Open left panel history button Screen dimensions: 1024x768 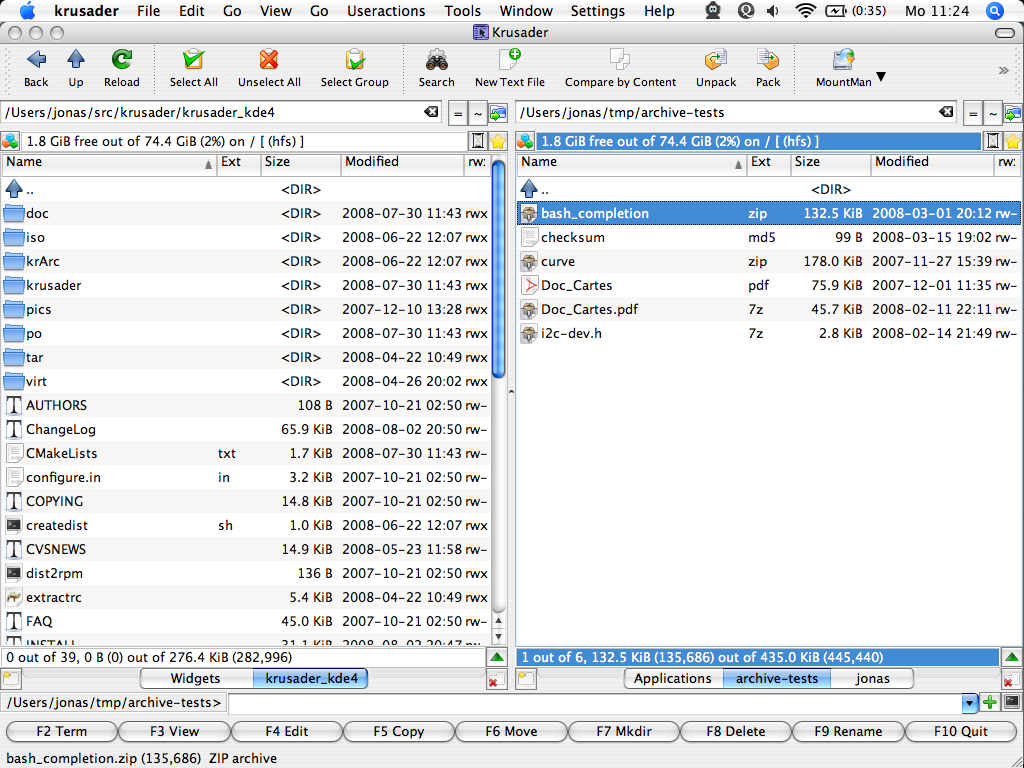[x=478, y=141]
